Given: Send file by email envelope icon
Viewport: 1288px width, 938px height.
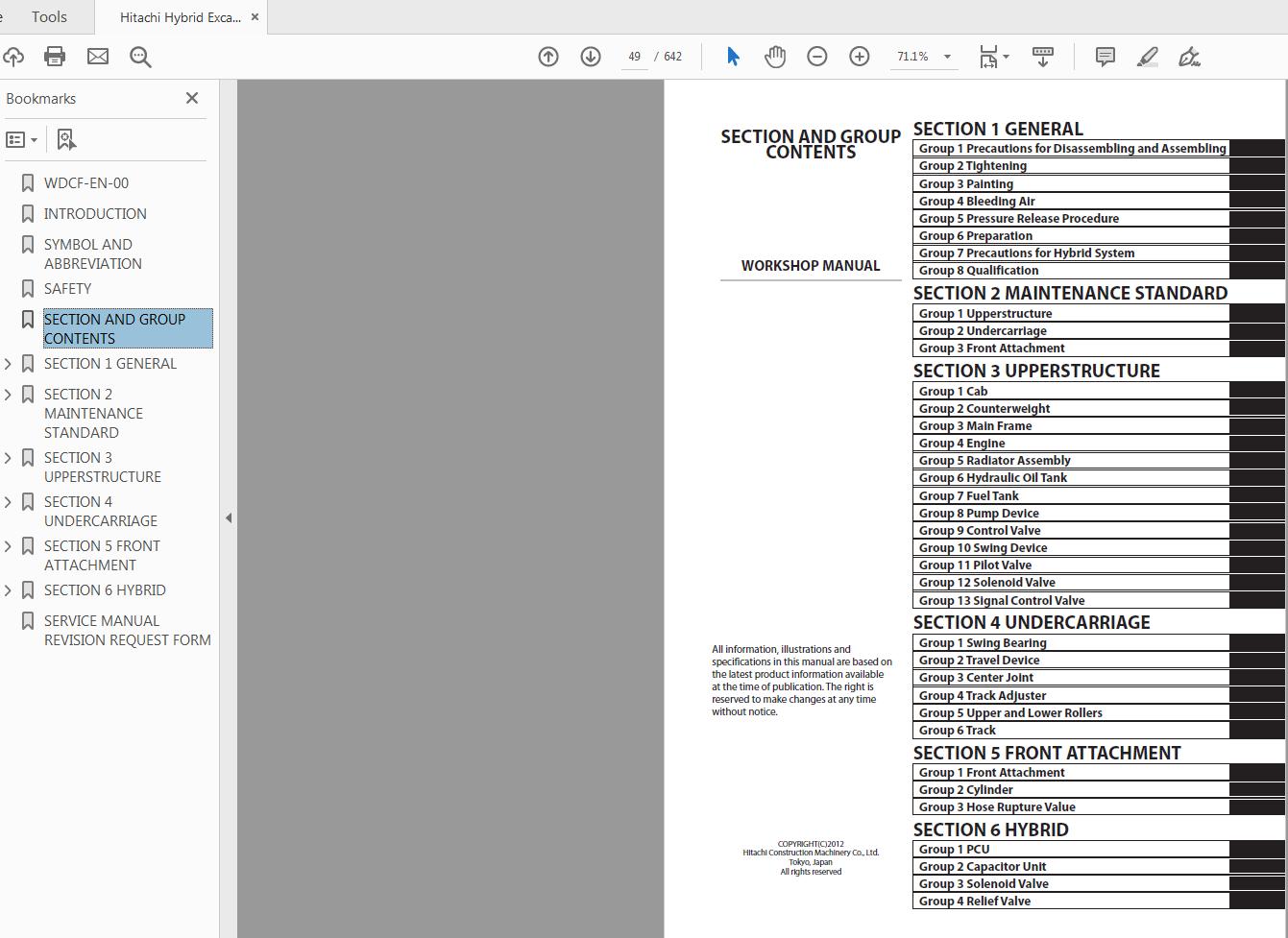Looking at the screenshot, I should click(x=98, y=57).
